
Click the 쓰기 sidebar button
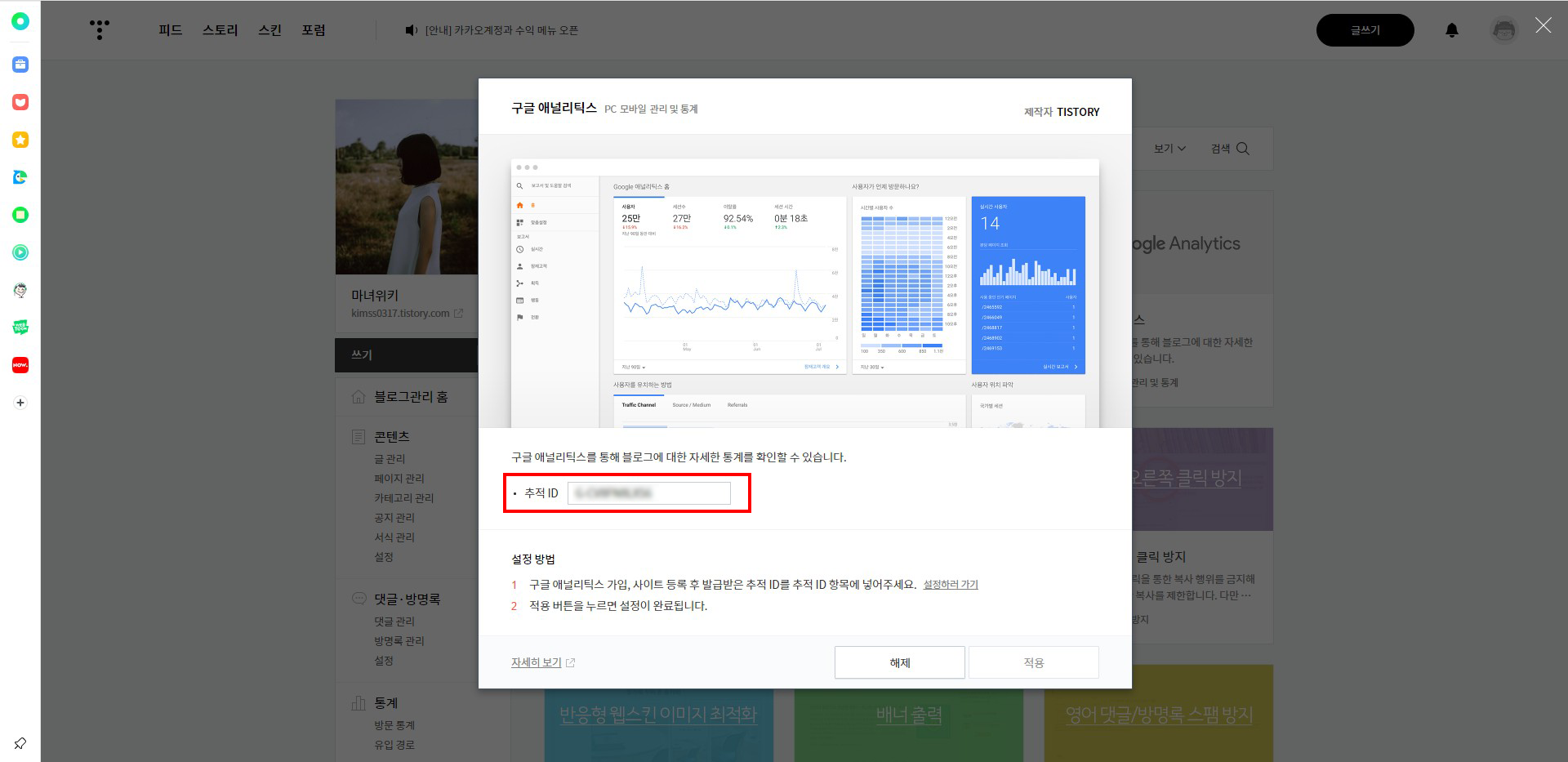tap(407, 355)
